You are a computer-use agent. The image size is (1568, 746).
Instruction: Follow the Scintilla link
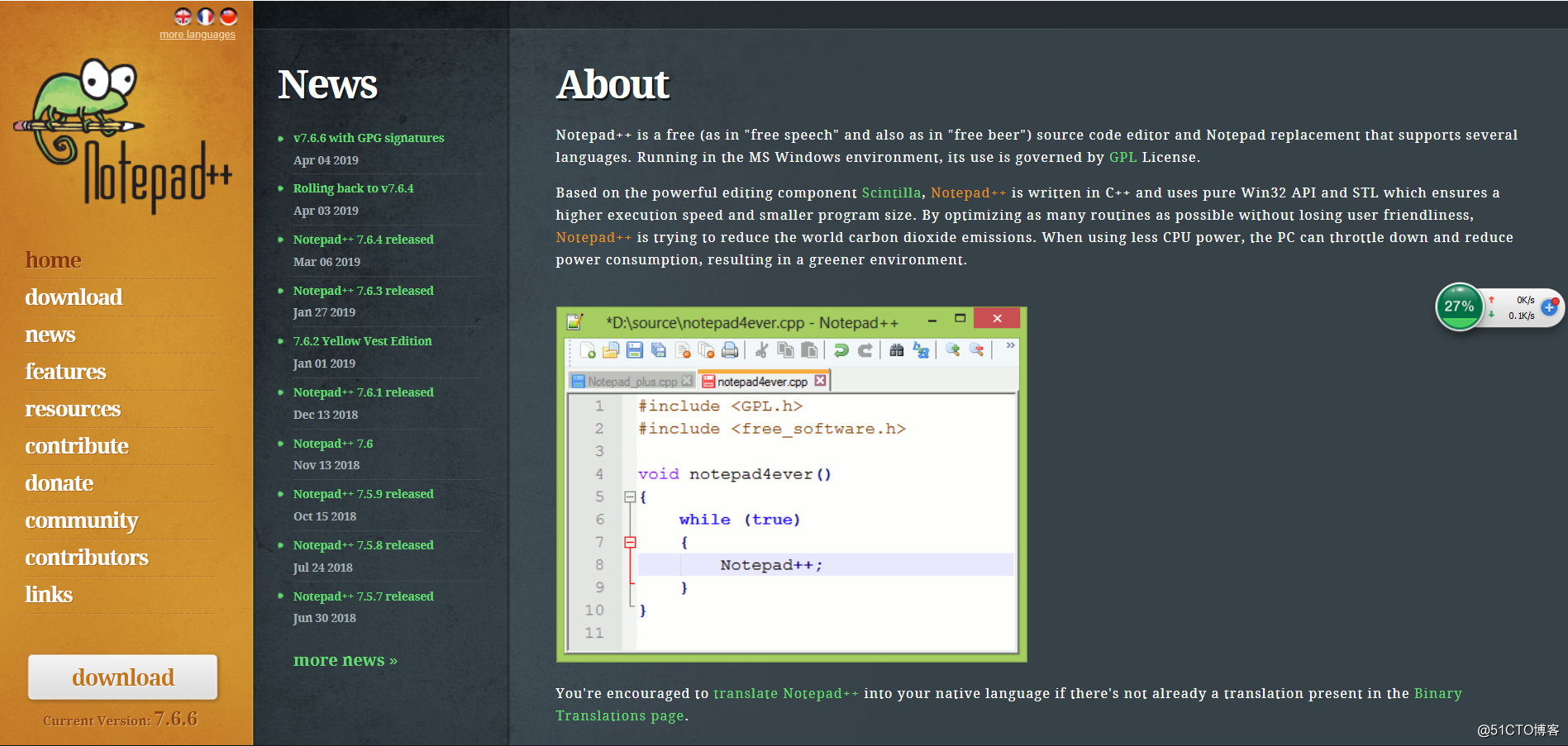click(x=891, y=192)
